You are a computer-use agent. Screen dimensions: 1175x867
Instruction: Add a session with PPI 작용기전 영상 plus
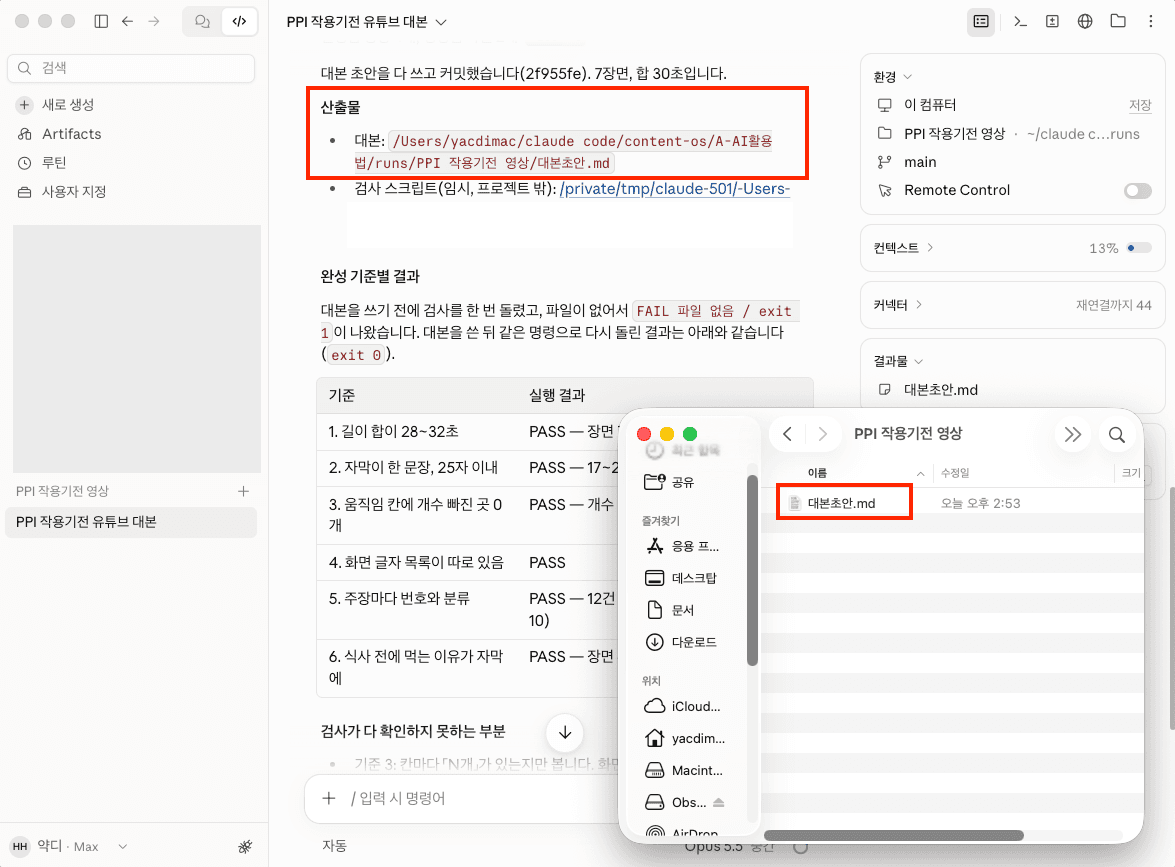(x=244, y=492)
